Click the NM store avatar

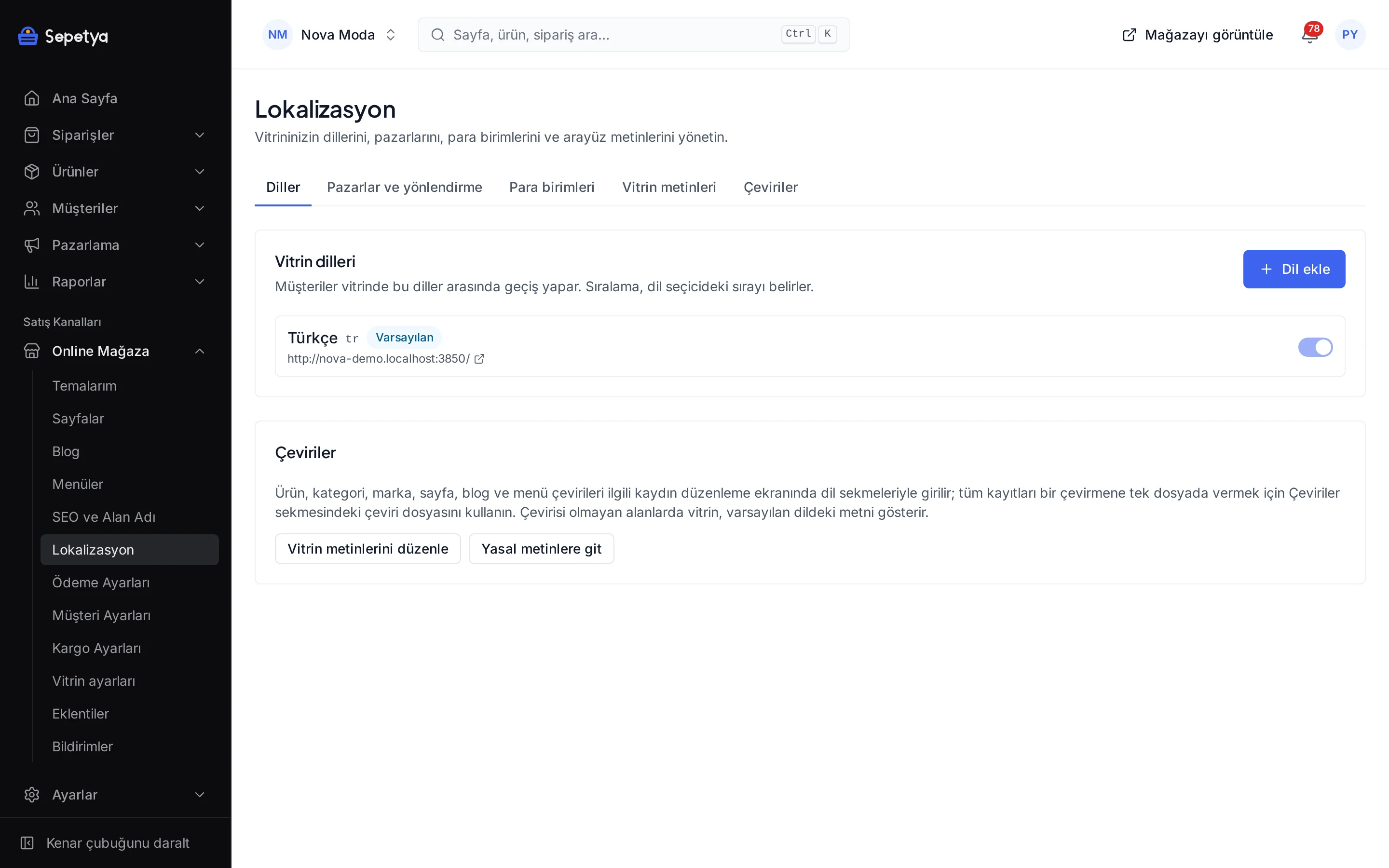click(278, 34)
